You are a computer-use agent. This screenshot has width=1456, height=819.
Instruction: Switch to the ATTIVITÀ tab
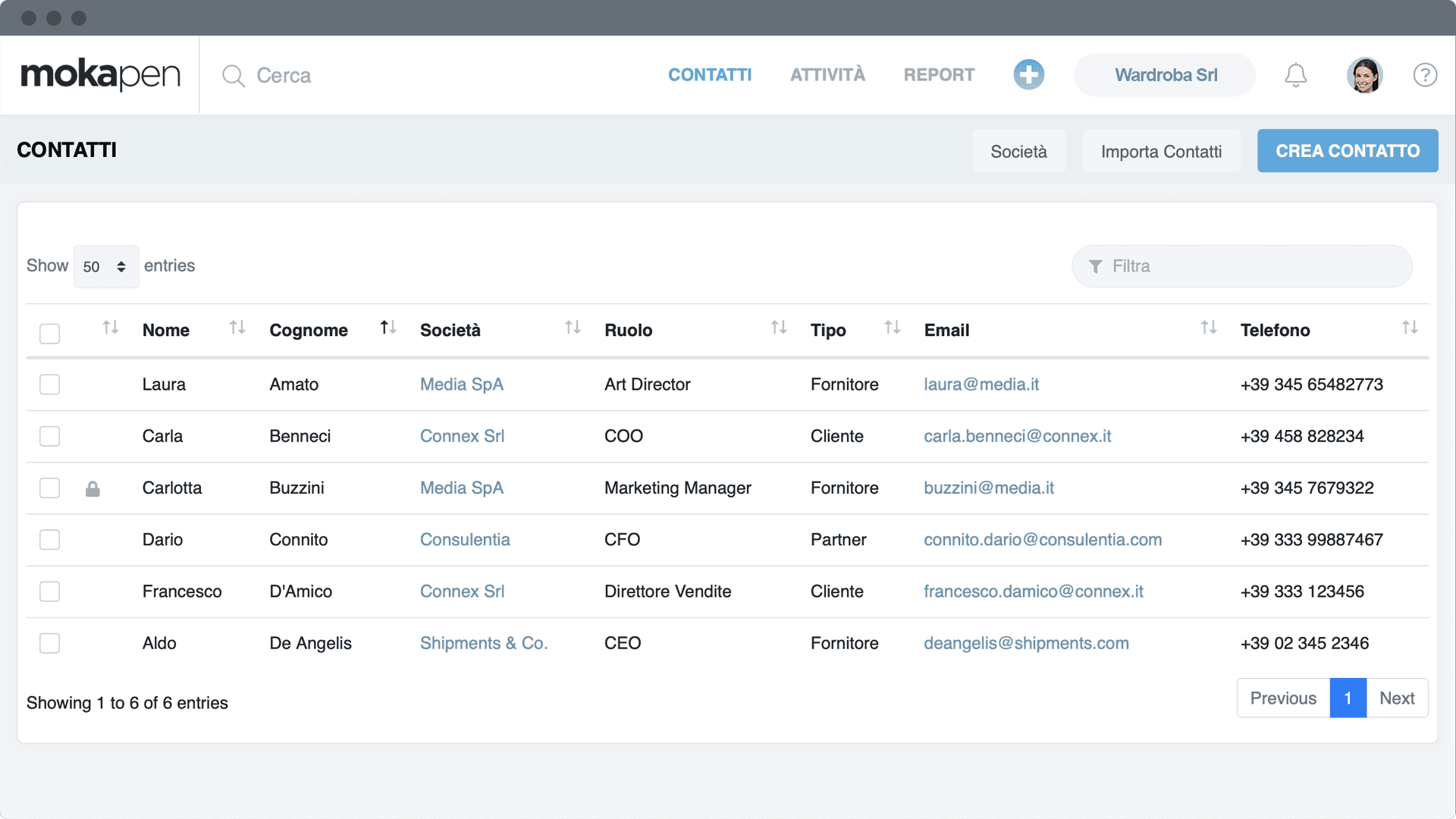point(827,75)
